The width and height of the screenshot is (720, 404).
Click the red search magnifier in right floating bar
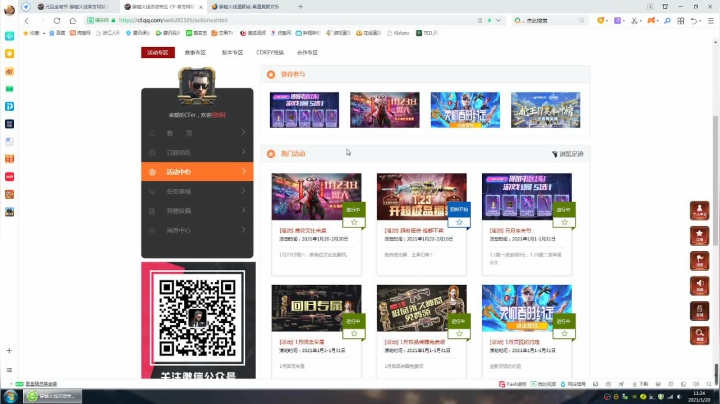[x=699, y=335]
